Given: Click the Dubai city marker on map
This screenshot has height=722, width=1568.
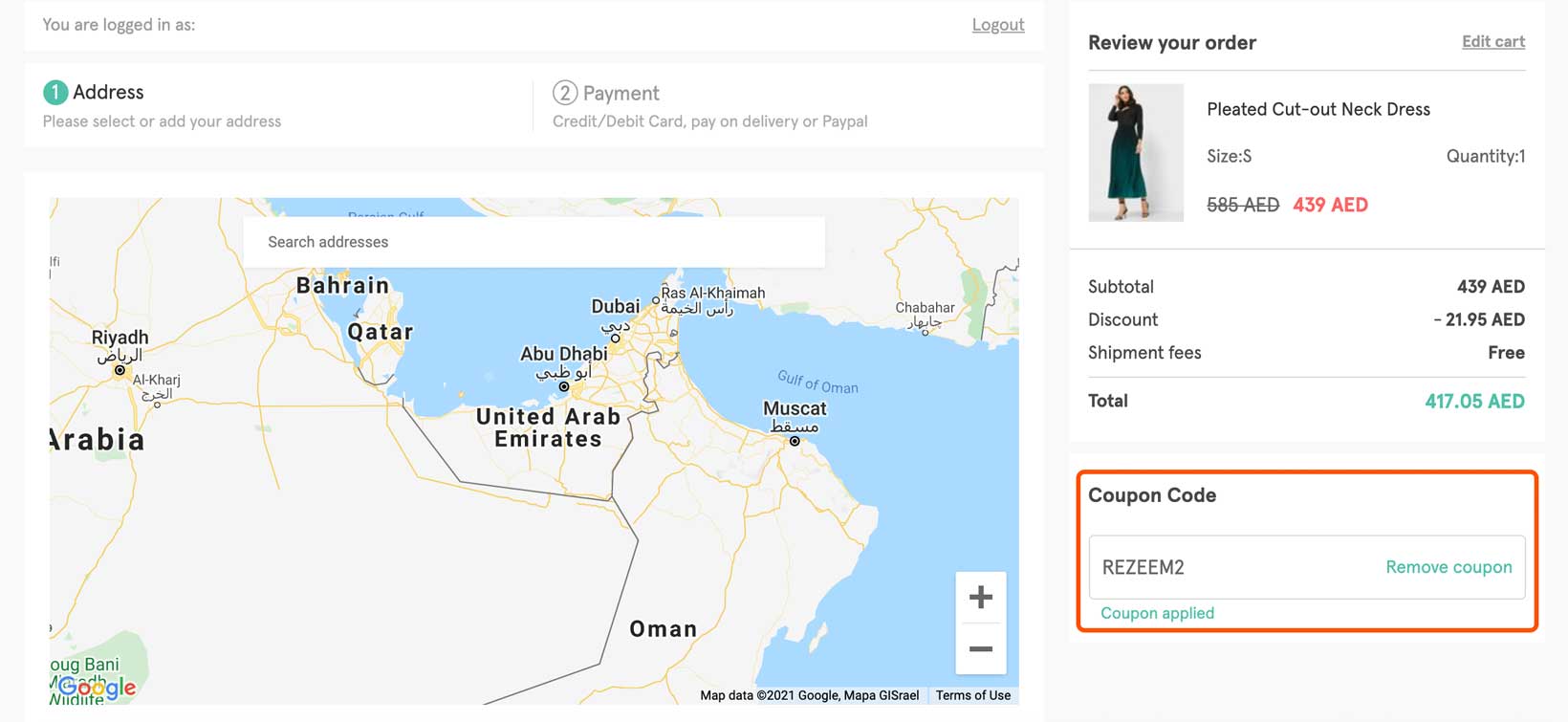Looking at the screenshot, I should pos(615,338).
